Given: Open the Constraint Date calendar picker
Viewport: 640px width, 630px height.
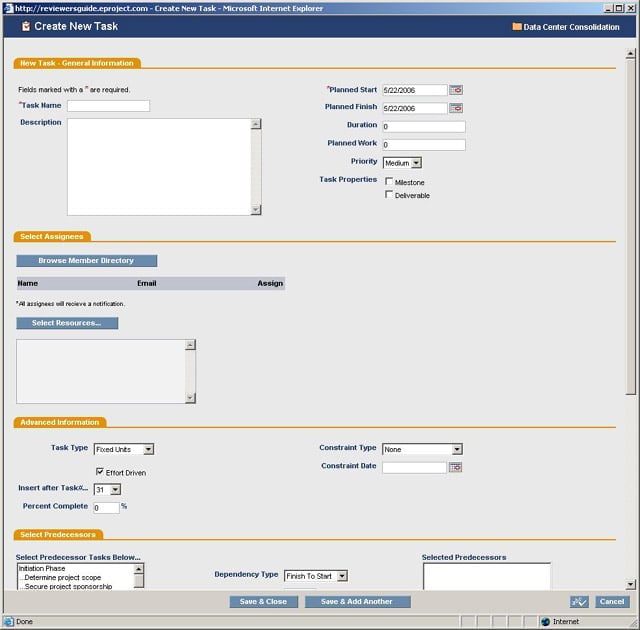Looking at the screenshot, I should pyautogui.click(x=455, y=467).
